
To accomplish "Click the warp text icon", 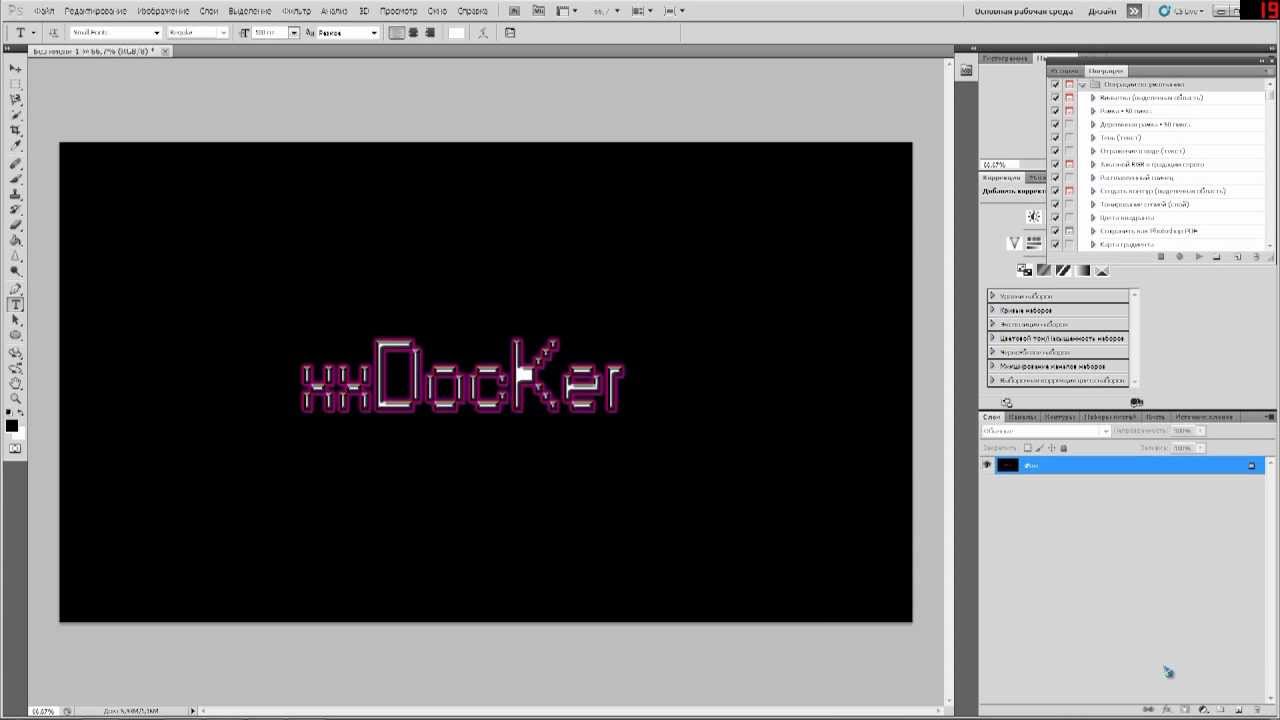I will [483, 33].
